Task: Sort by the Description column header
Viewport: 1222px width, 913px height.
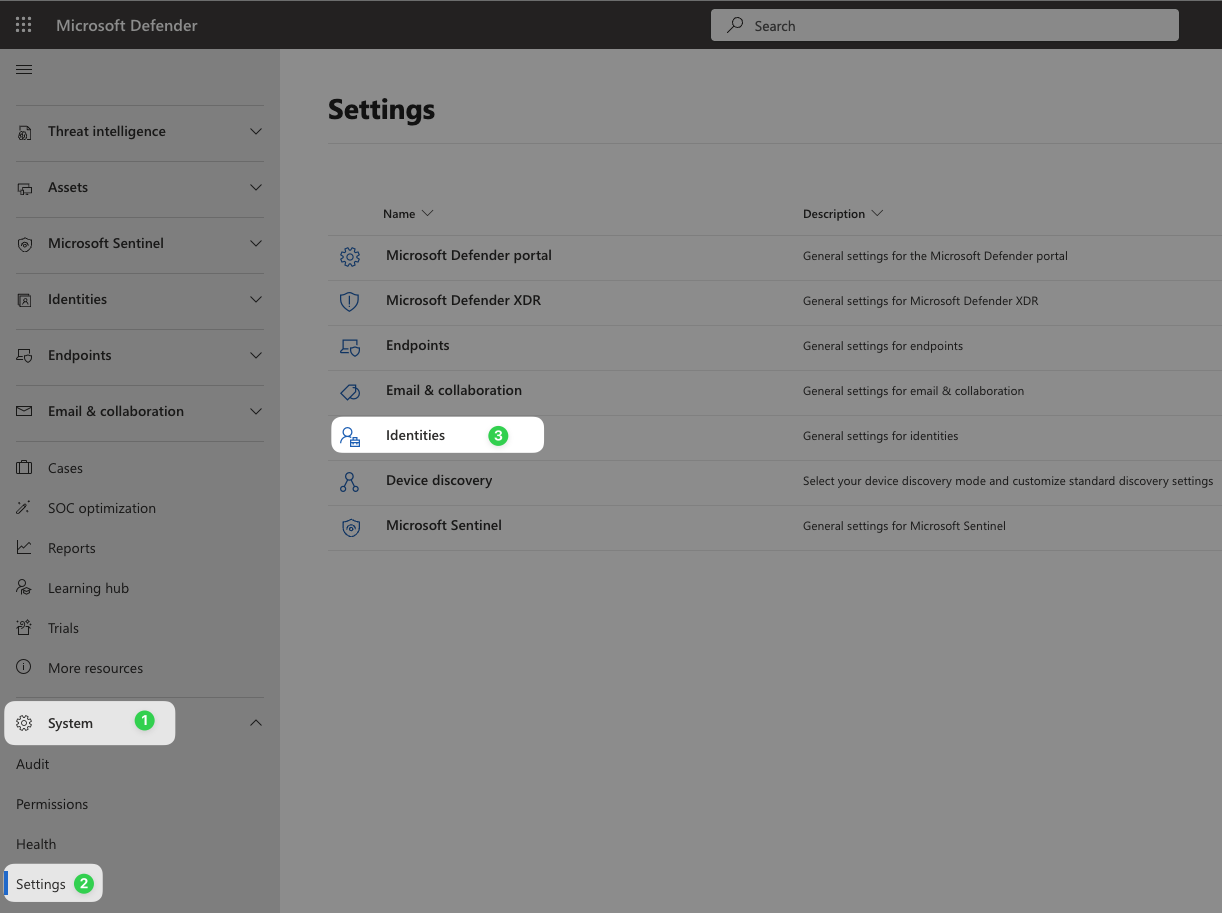Action: point(843,214)
